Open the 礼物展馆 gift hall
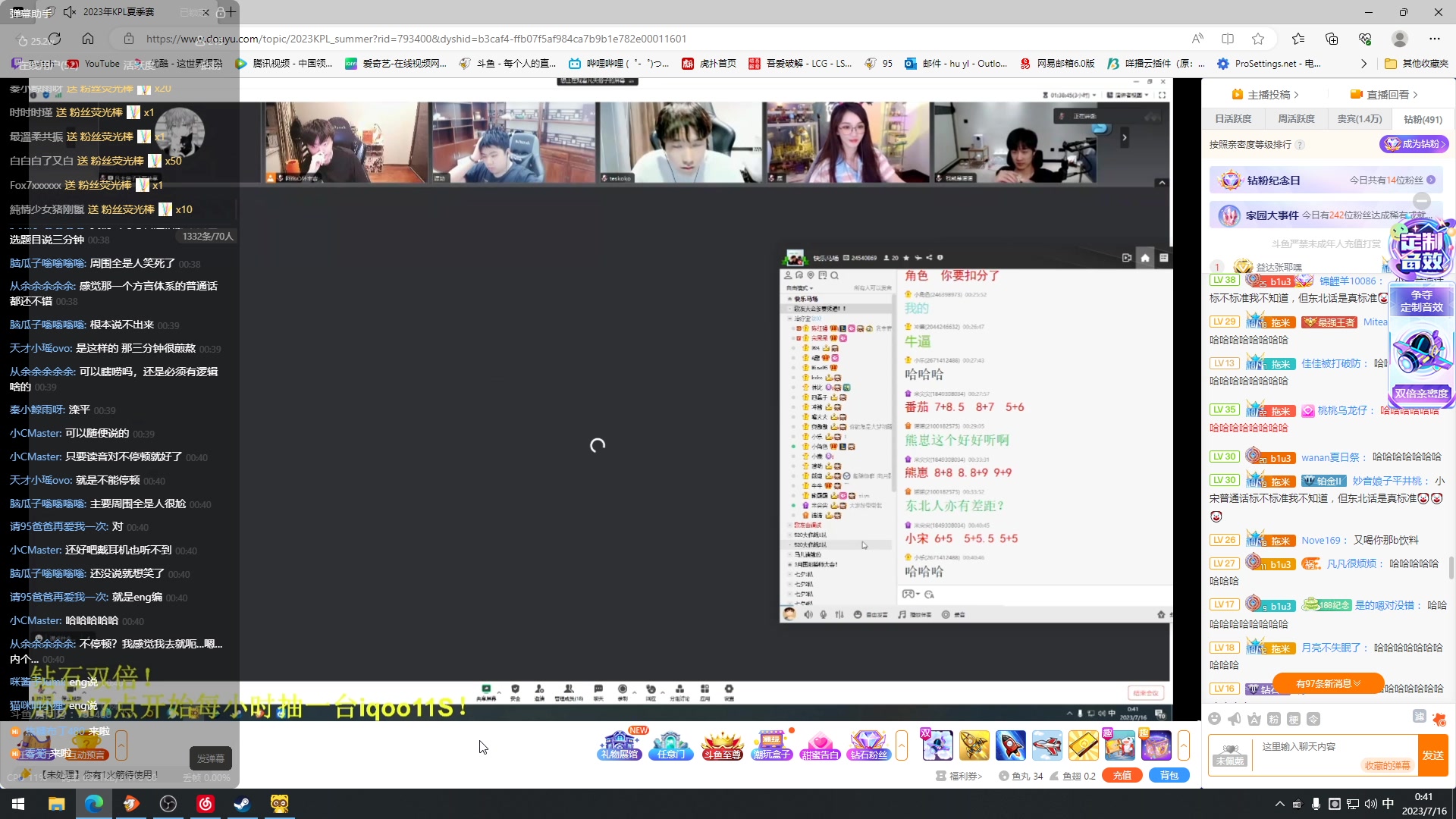 (x=620, y=745)
